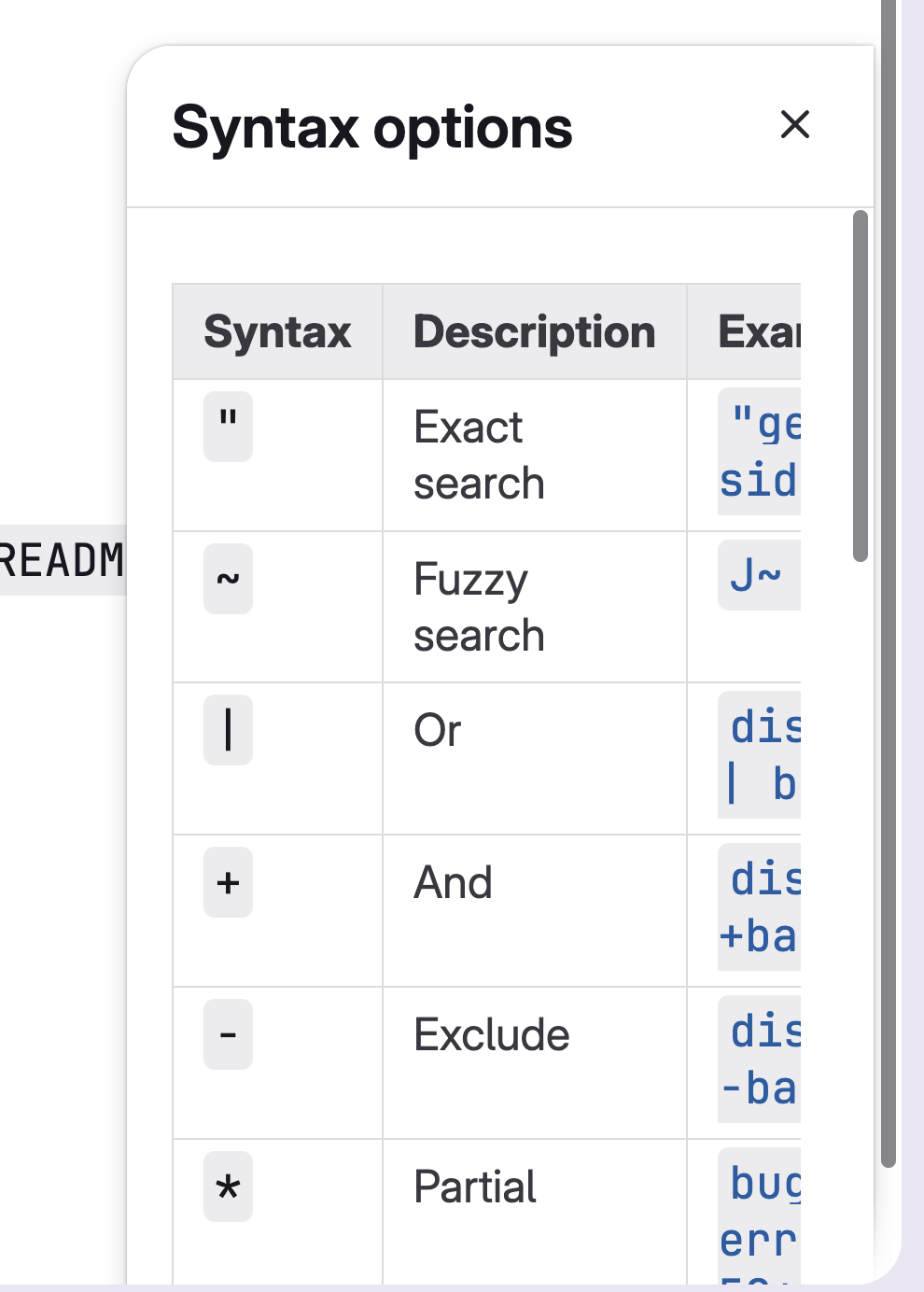Viewport: 924px width, 1292px height.
Task: Click the dialog's inner vertical scrollbar thumb
Action: [x=861, y=386]
